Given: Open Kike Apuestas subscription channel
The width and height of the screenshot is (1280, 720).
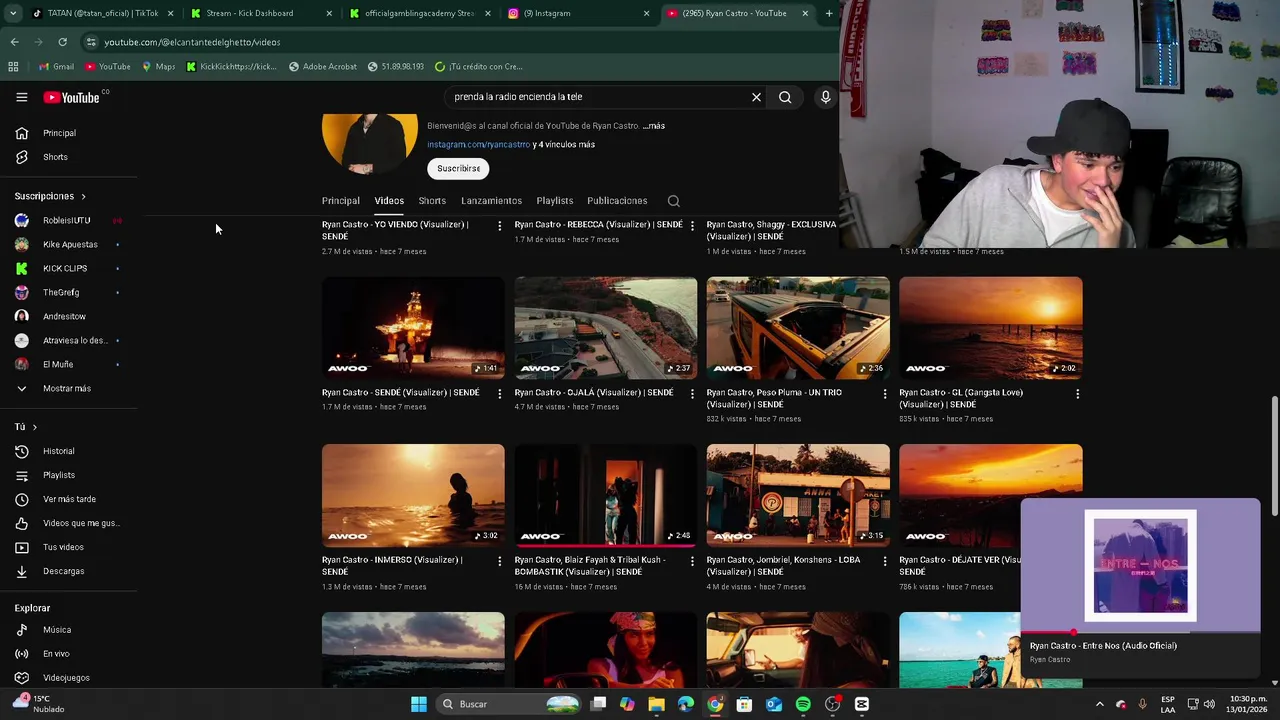Looking at the screenshot, I should 68,245.
